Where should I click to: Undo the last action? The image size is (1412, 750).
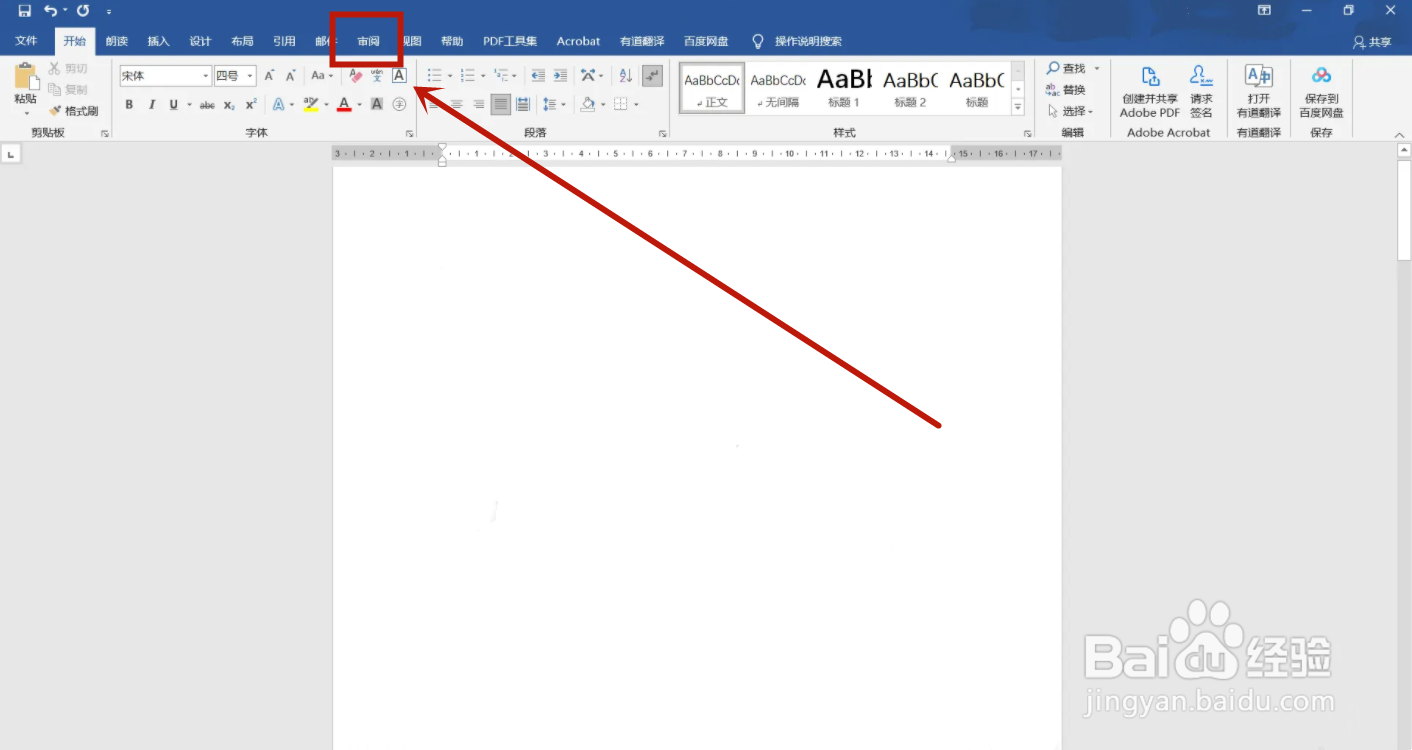[51, 11]
